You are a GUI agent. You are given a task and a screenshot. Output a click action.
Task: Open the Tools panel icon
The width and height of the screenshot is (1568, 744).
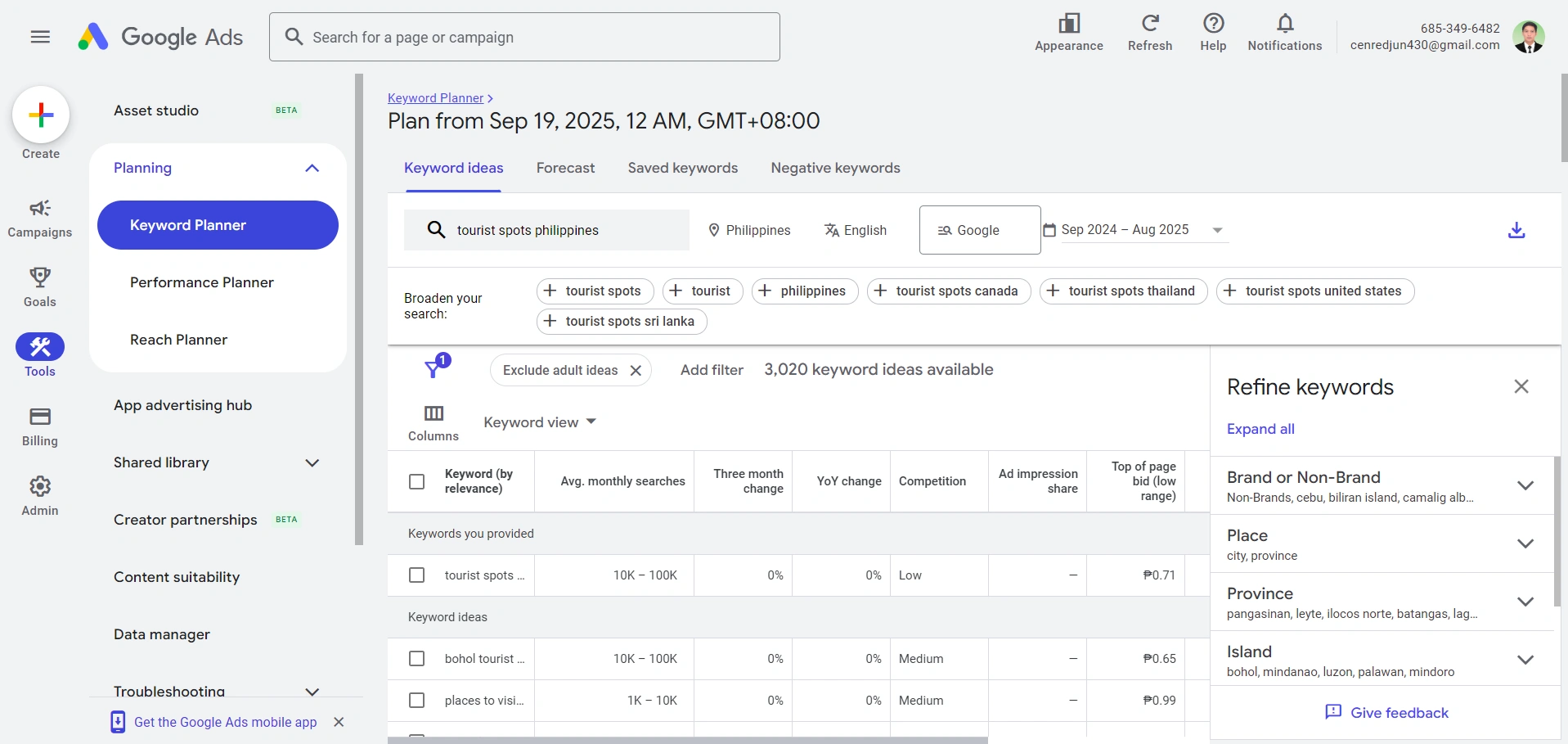point(39,346)
